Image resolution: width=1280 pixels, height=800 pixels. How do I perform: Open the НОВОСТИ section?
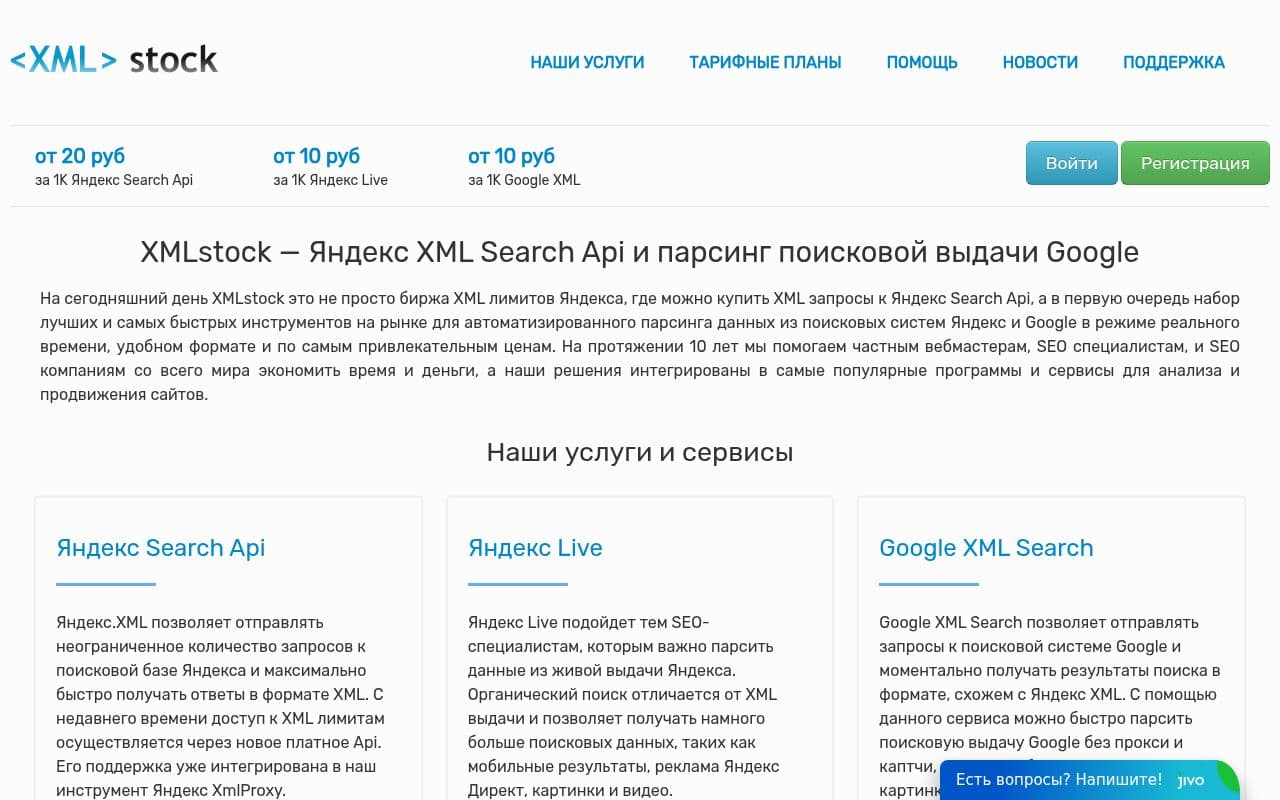1040,62
